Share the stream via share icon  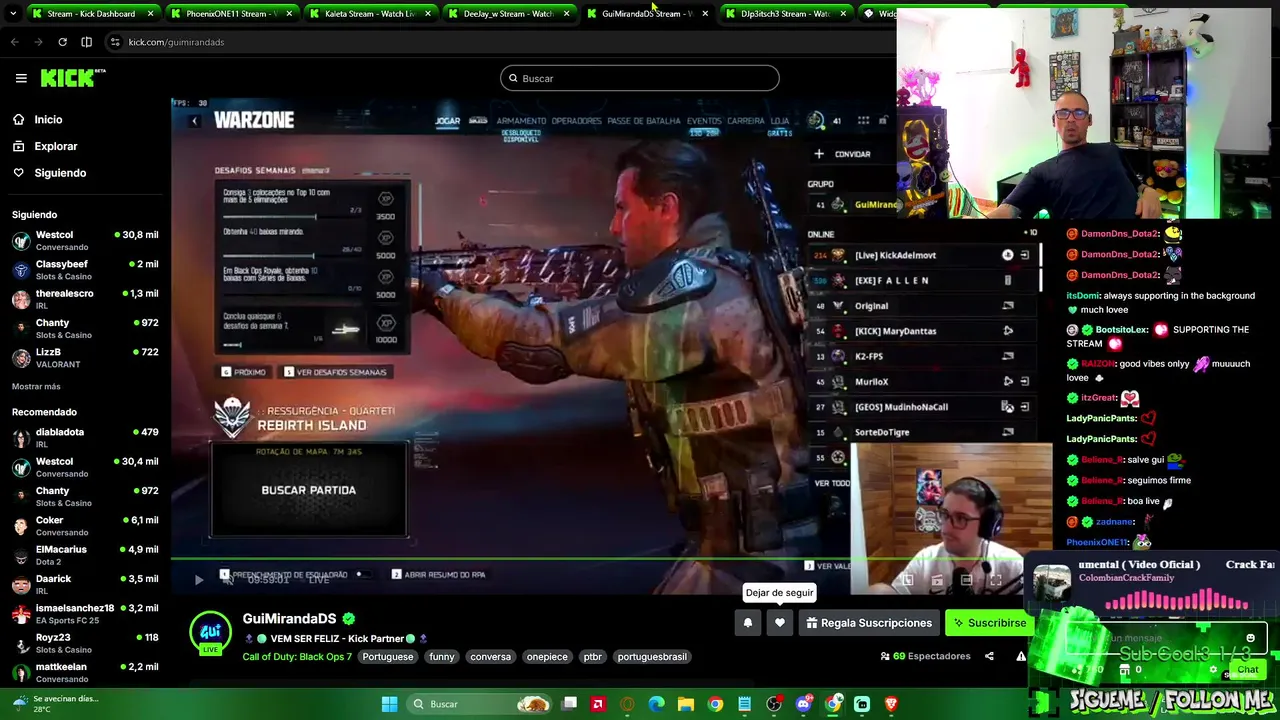(989, 657)
